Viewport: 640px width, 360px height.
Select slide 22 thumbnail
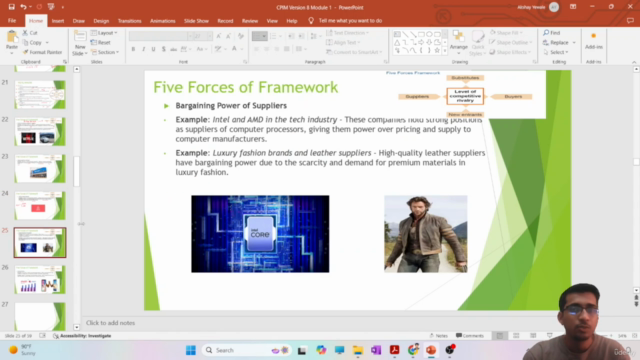pyautogui.click(x=40, y=131)
